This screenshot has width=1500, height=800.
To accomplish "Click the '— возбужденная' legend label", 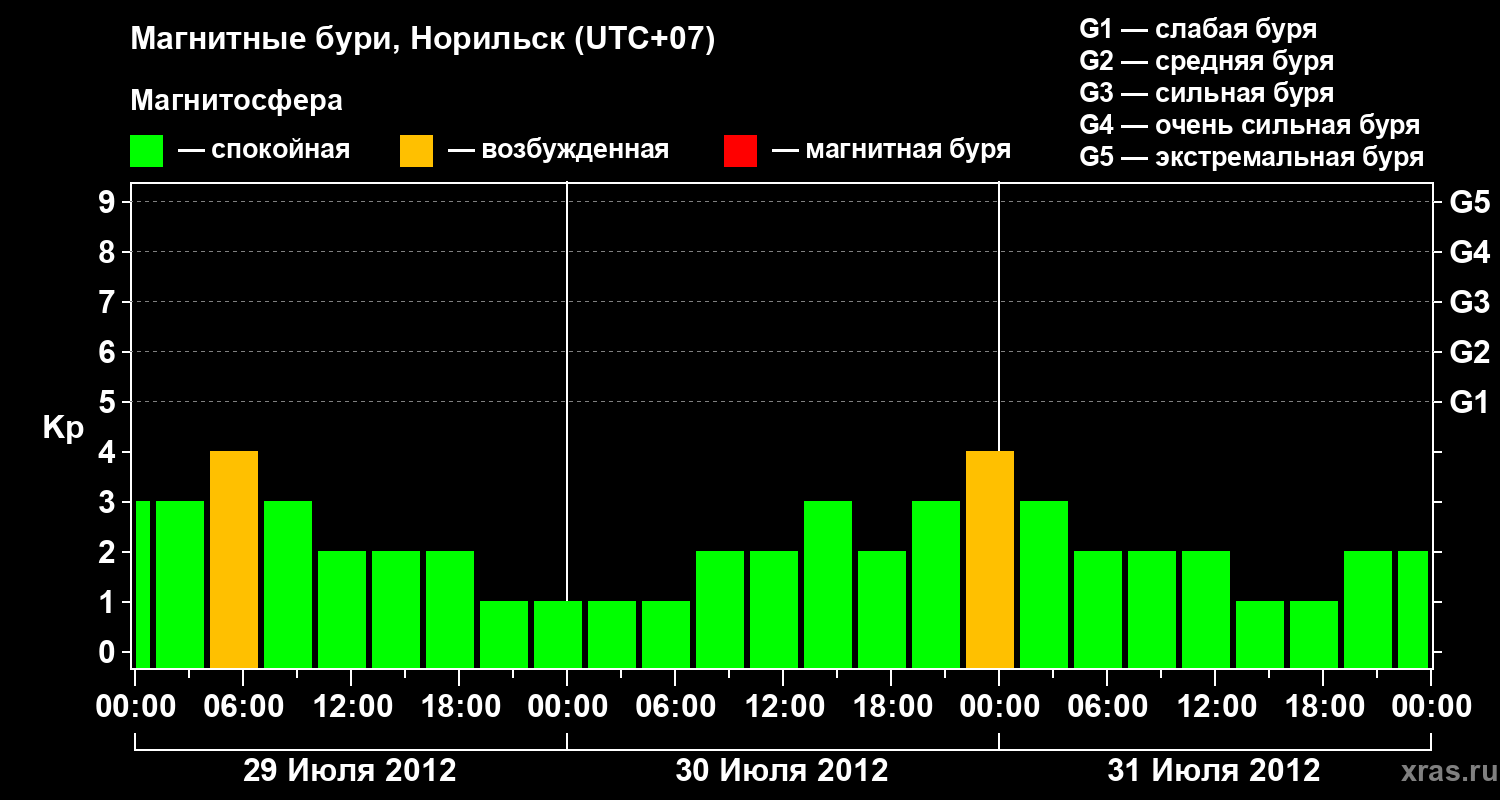I will (558, 150).
